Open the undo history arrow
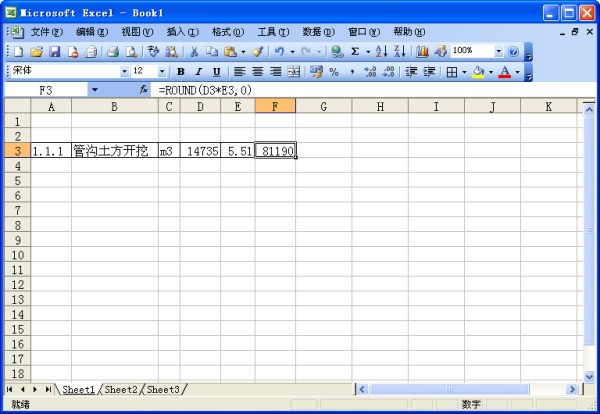The image size is (600, 414). pos(292,51)
